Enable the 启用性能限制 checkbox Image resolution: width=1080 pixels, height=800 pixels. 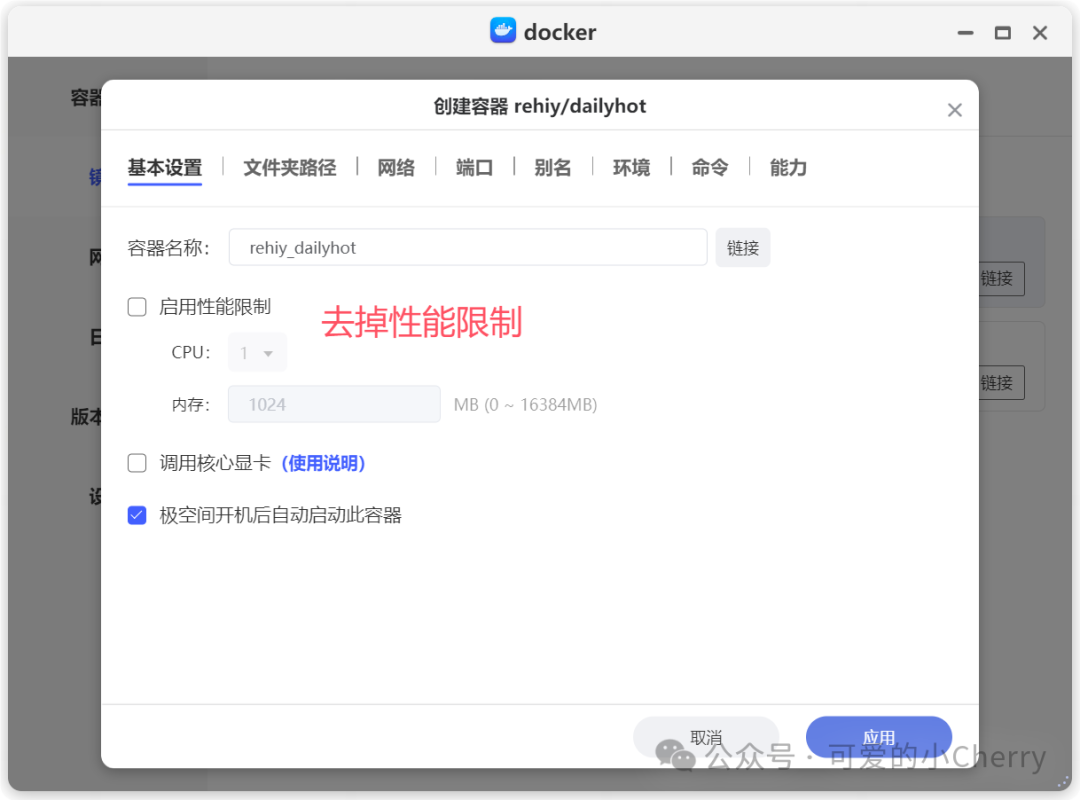137,307
